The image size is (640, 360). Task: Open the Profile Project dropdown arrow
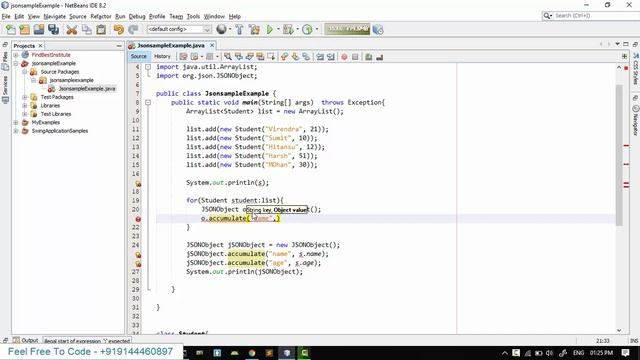point(317,29)
